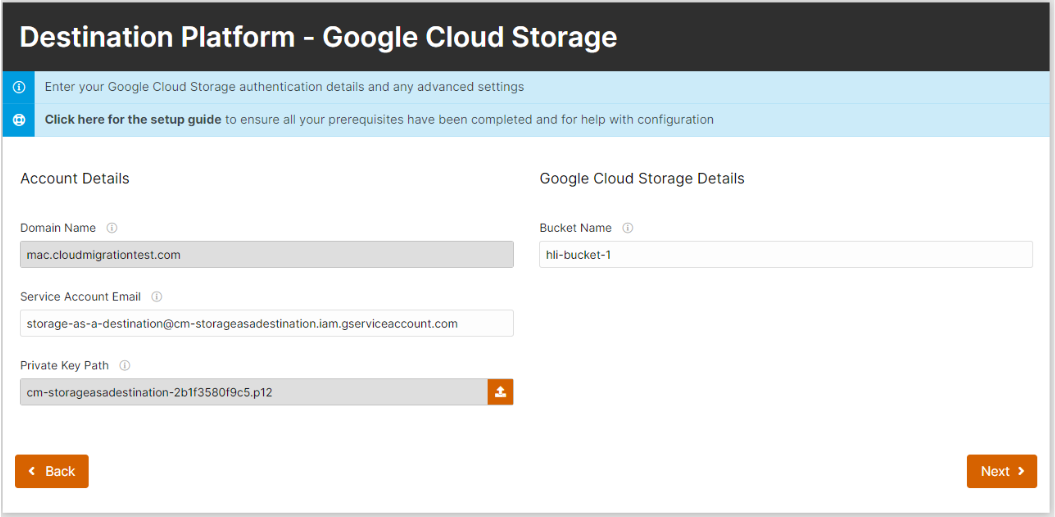Click the lifebuoy help icon in the banner
The height and width of the screenshot is (517, 1055).
[x=19, y=120]
